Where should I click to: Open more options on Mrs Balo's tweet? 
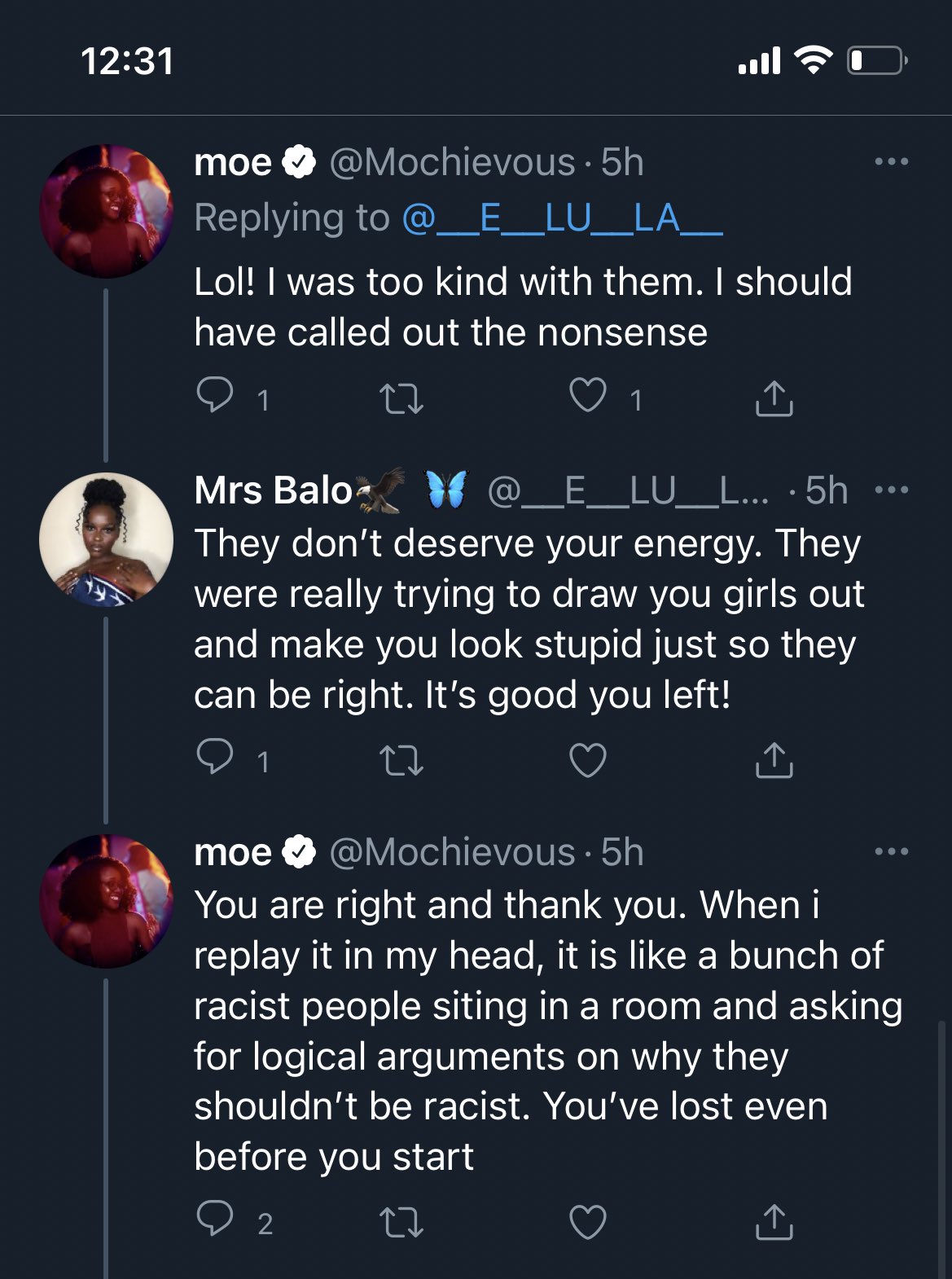tap(891, 490)
